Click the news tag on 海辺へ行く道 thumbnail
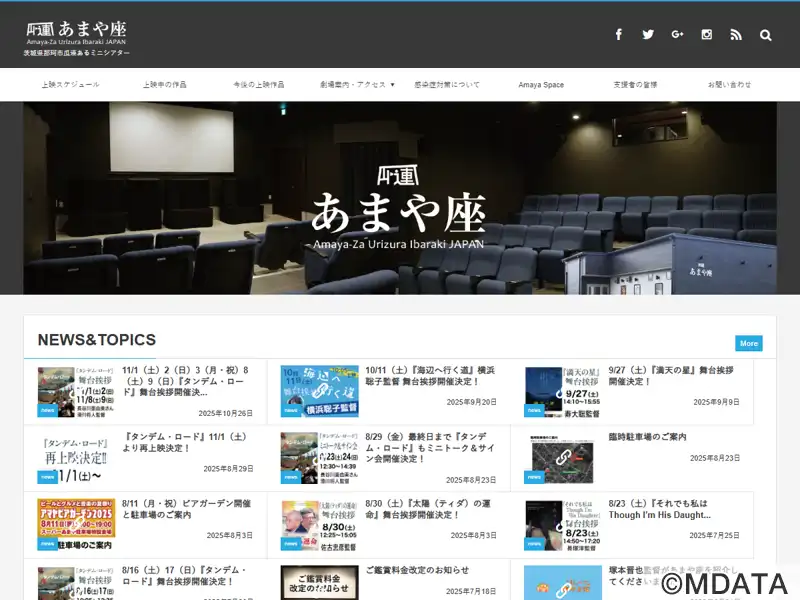Screen dimensions: 800x600 [x=291, y=410]
